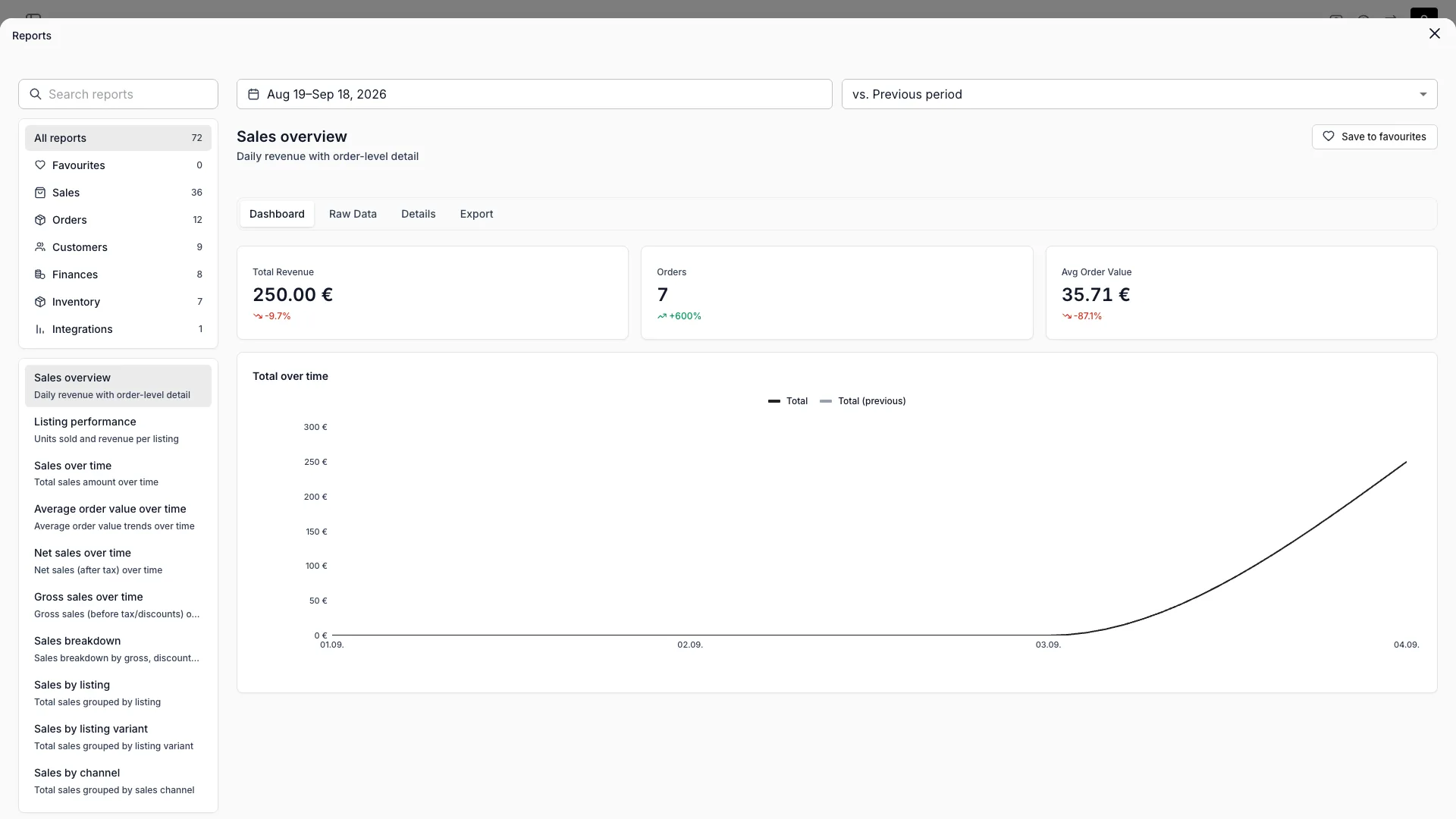The height and width of the screenshot is (819, 1456).
Task: Click the search magnifier icon
Action: point(35,94)
